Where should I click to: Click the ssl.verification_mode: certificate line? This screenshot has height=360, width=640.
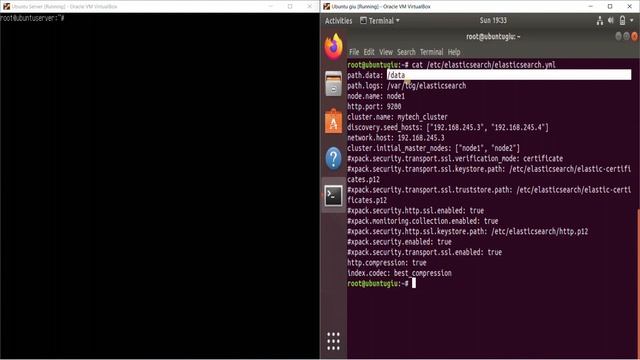455,159
